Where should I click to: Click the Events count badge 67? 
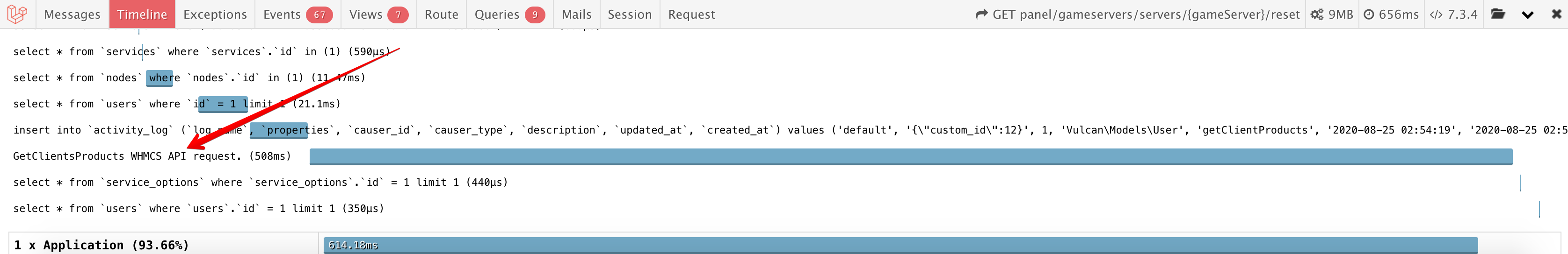[x=319, y=14]
